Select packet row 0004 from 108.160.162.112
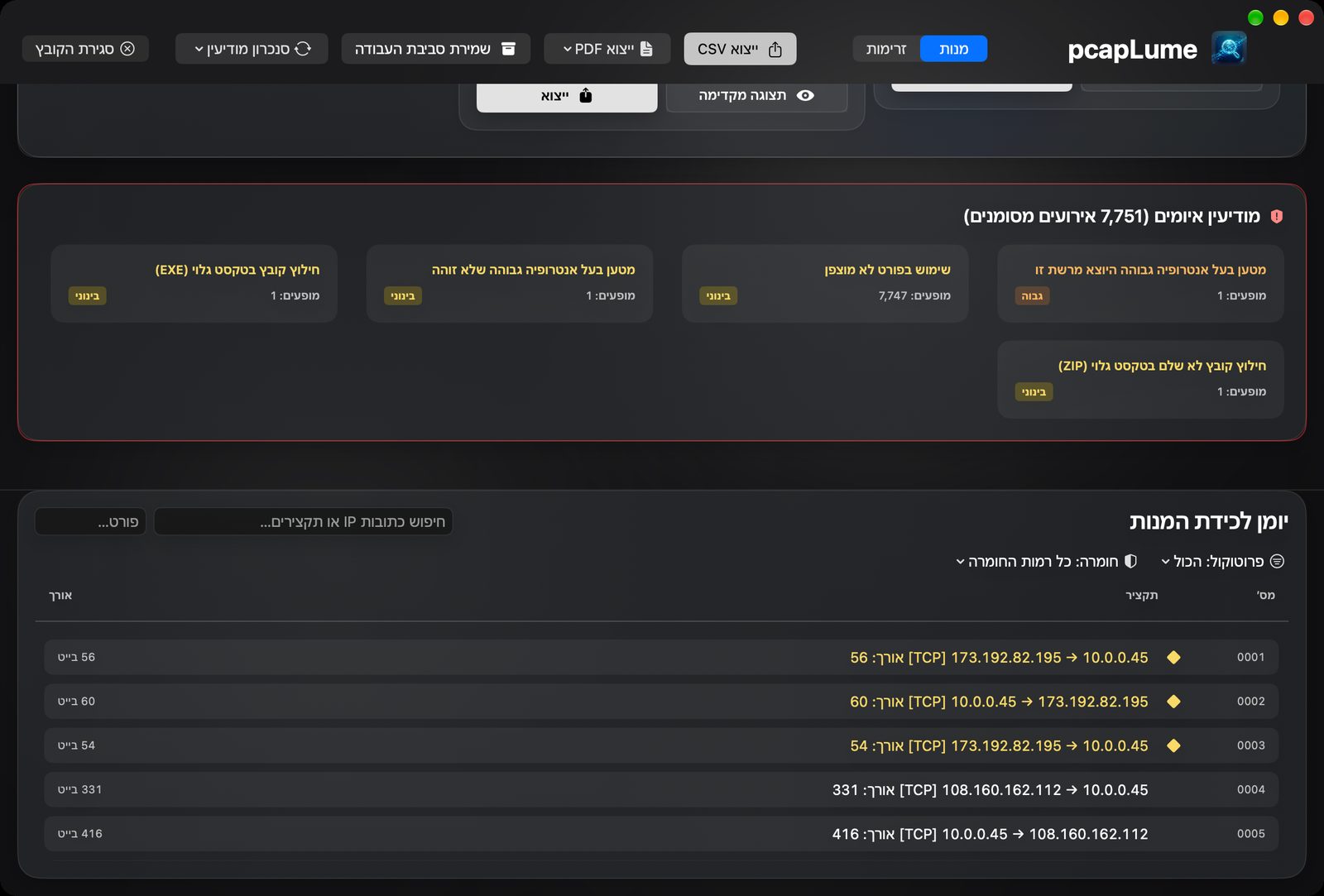Image resolution: width=1324 pixels, height=896 pixels. click(661, 789)
